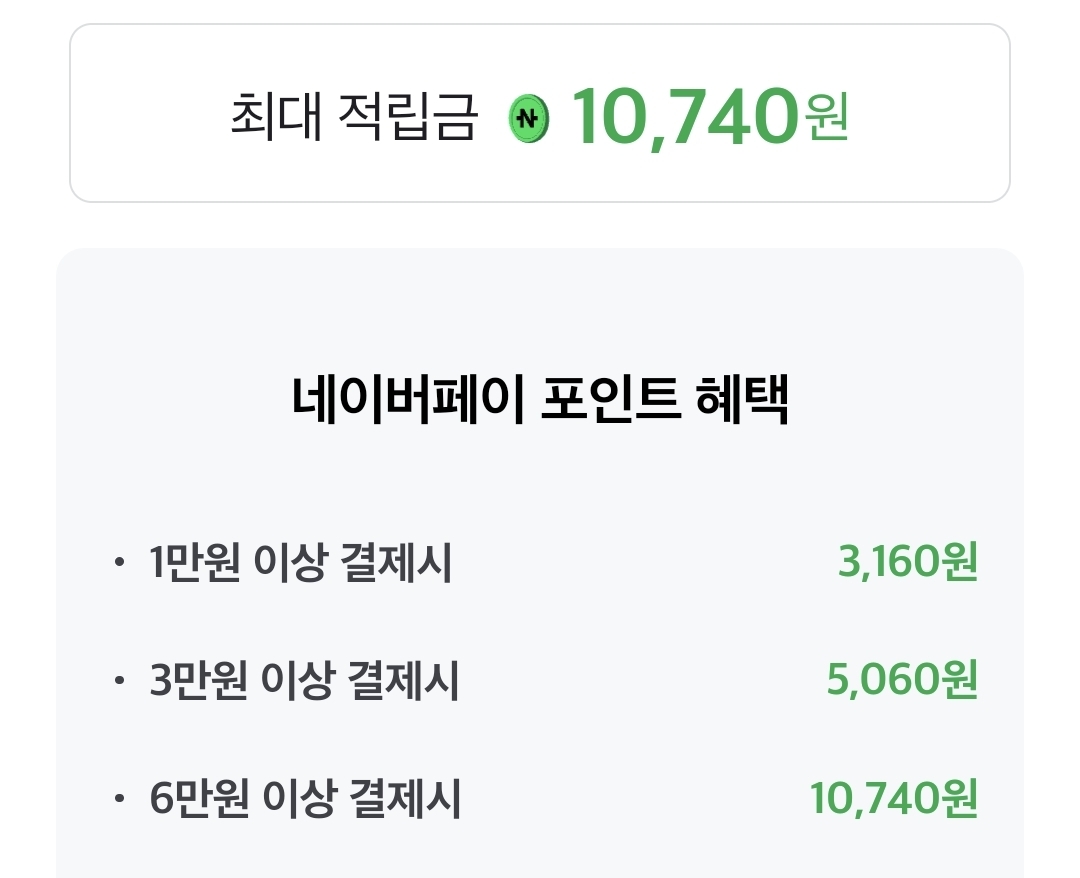Click the bullet before 1만원 이상 결제시
Screen dimensions: 1080x878
click(x=120, y=565)
